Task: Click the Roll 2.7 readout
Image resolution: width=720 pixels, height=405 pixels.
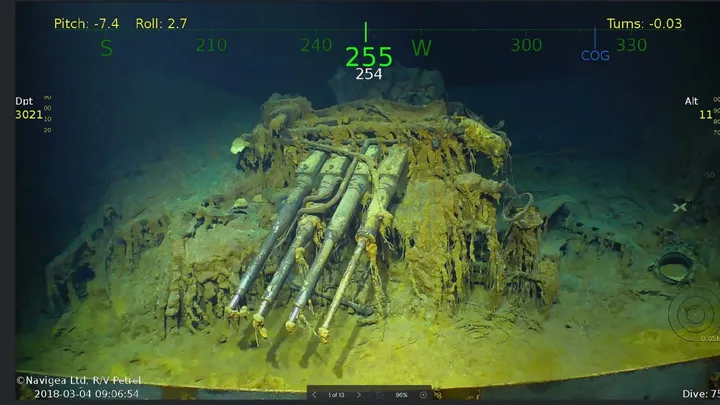Action: [x=163, y=23]
